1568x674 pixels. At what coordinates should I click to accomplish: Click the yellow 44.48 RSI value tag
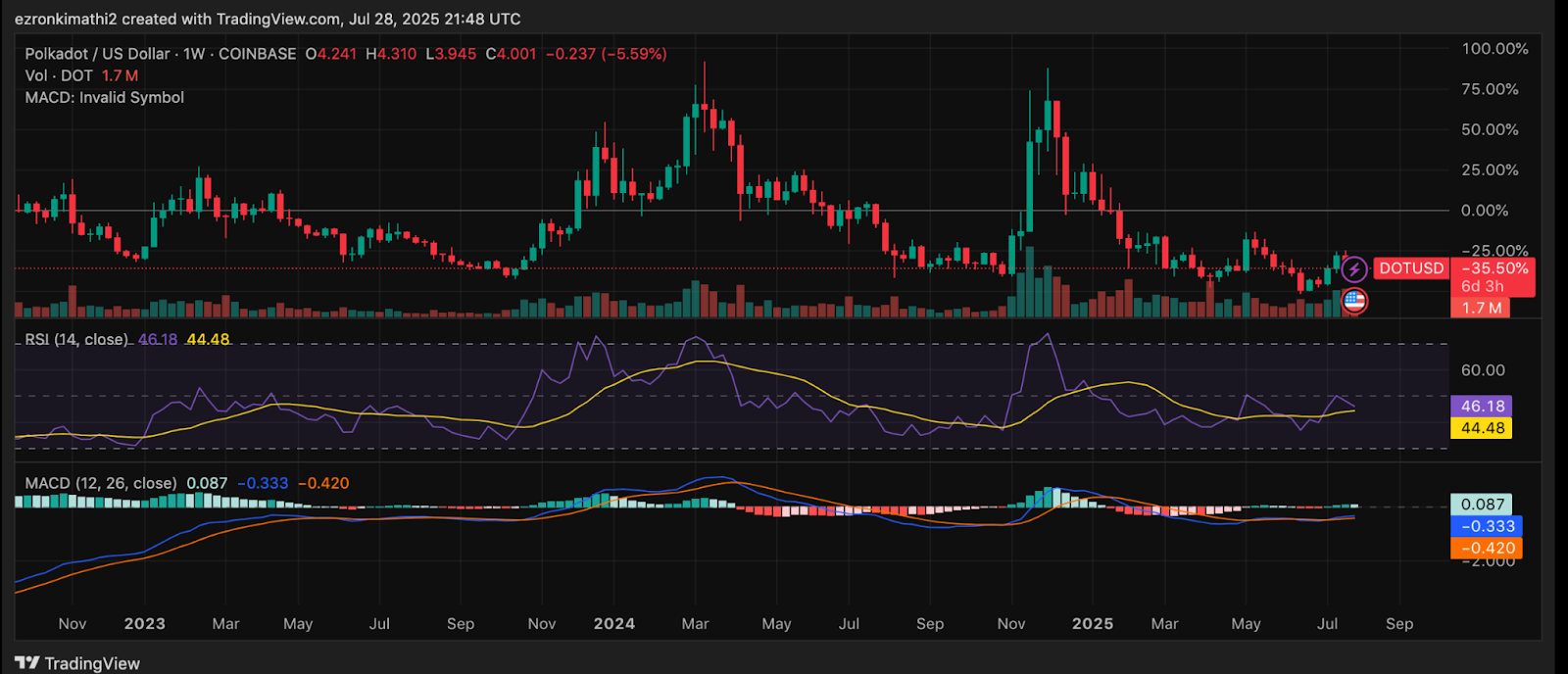tap(1482, 428)
